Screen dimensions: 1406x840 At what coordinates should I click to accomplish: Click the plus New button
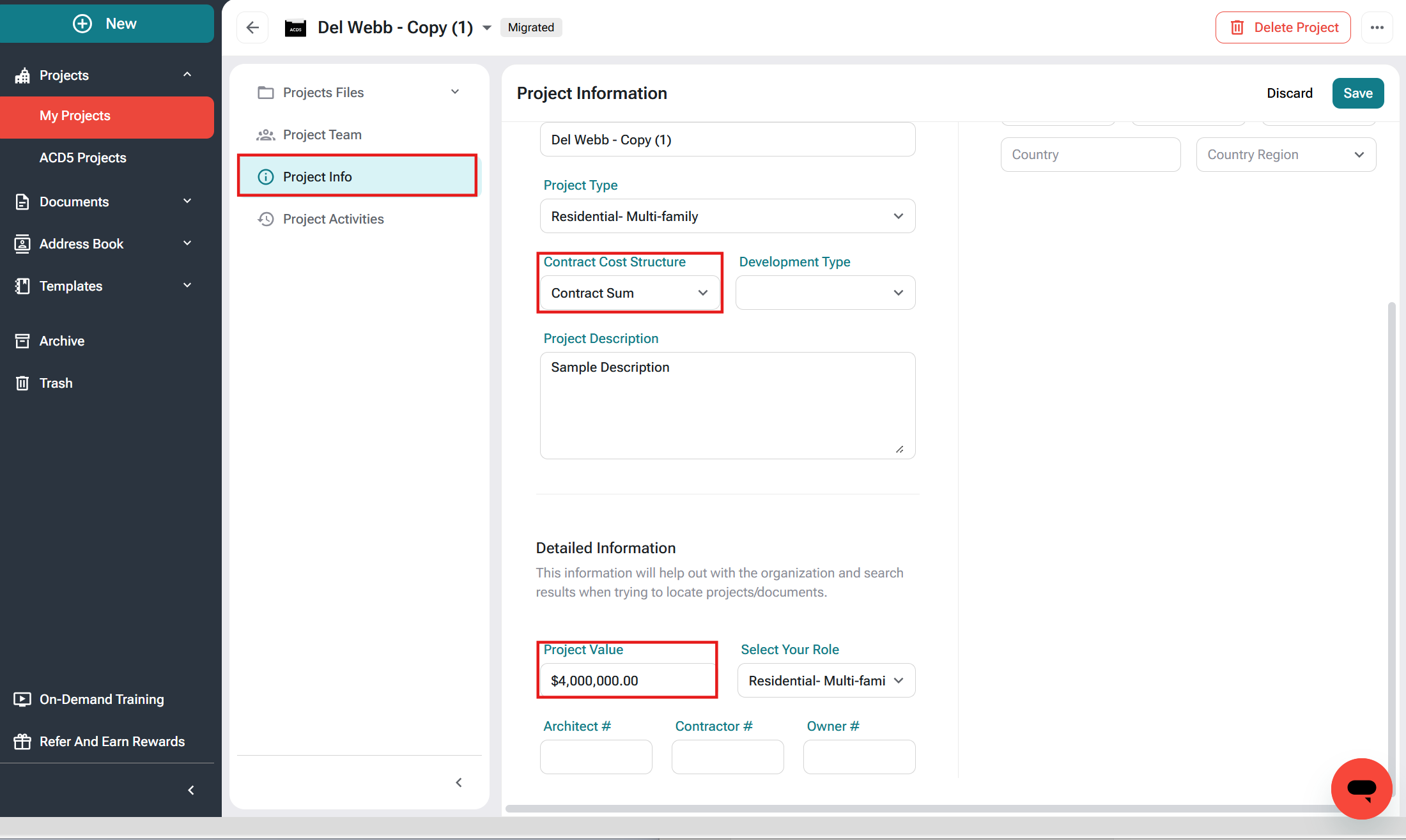click(106, 24)
